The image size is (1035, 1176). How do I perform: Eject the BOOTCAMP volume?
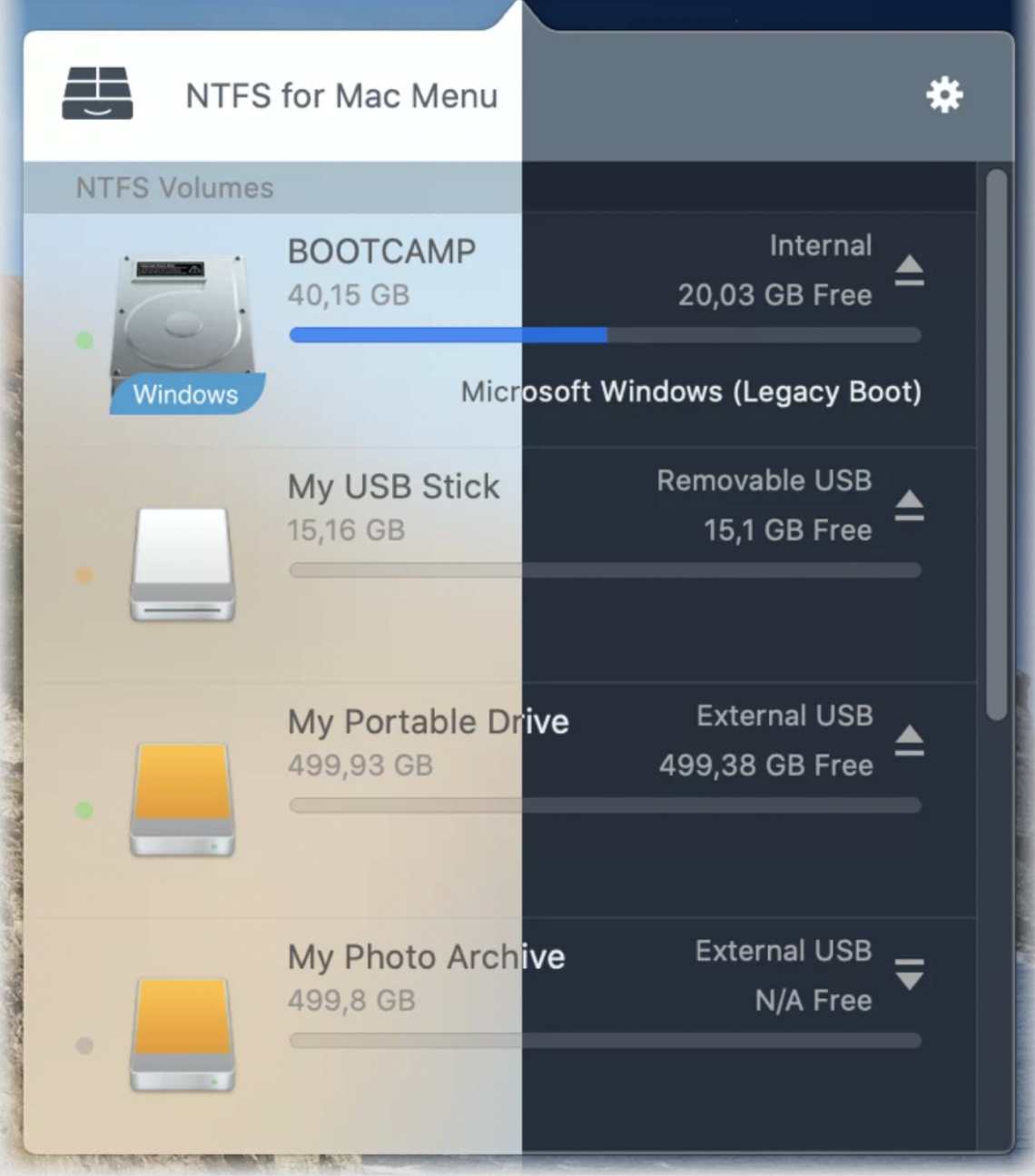click(x=909, y=270)
